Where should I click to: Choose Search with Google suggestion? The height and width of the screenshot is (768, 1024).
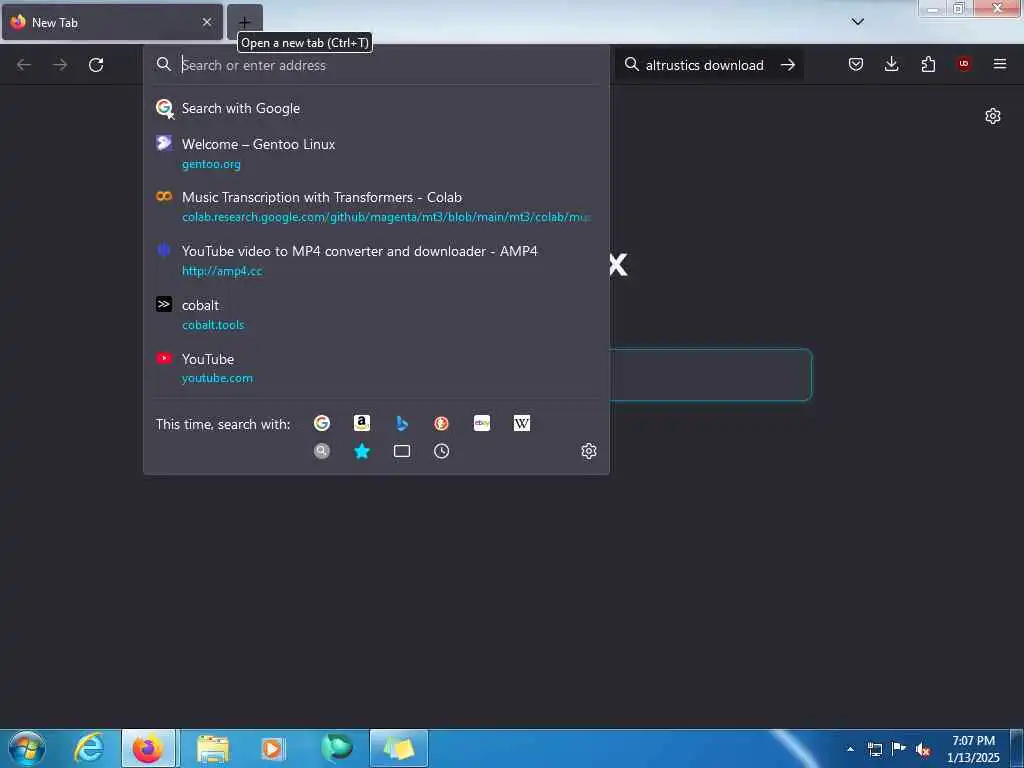[x=376, y=108]
